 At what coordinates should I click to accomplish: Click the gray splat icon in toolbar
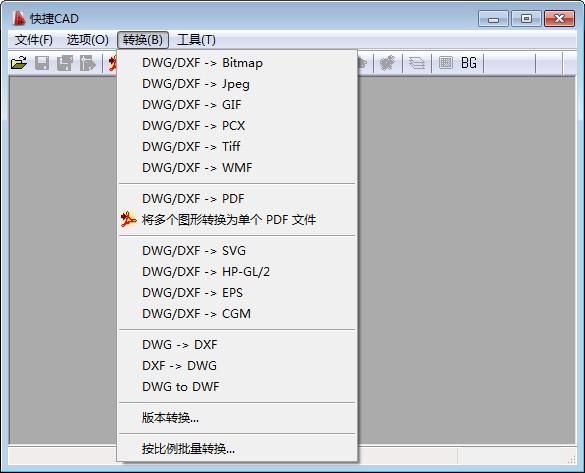(x=387, y=63)
